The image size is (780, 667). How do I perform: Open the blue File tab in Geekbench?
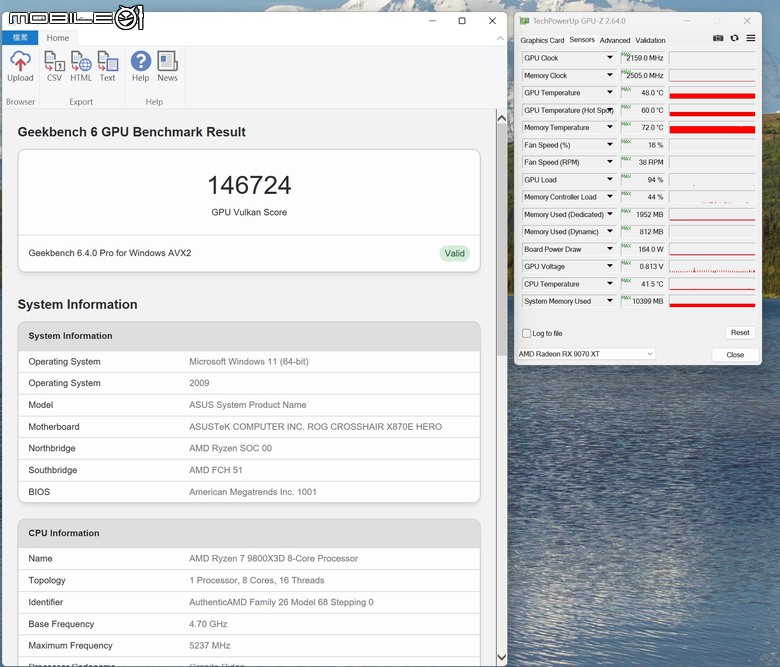20,38
